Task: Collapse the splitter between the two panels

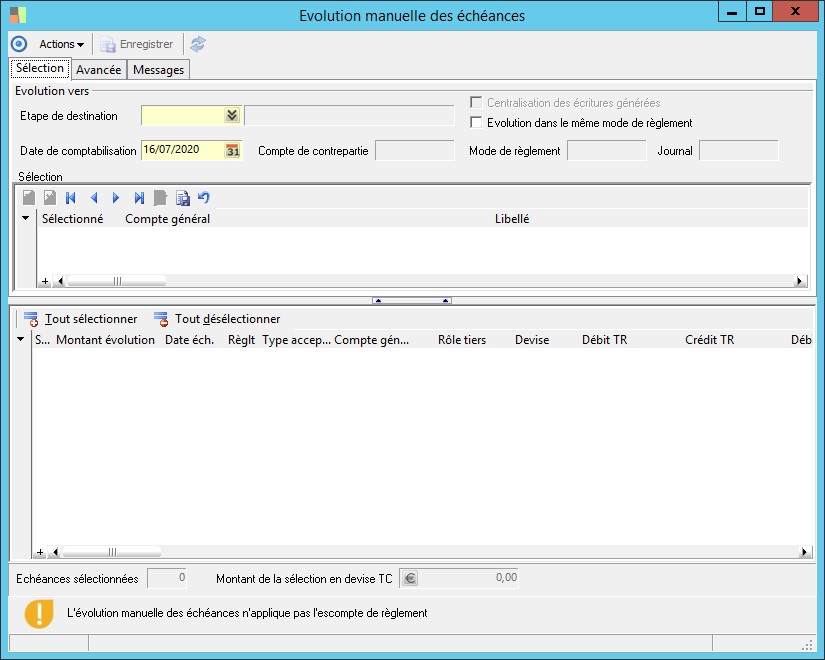Action: pyautogui.click(x=412, y=301)
